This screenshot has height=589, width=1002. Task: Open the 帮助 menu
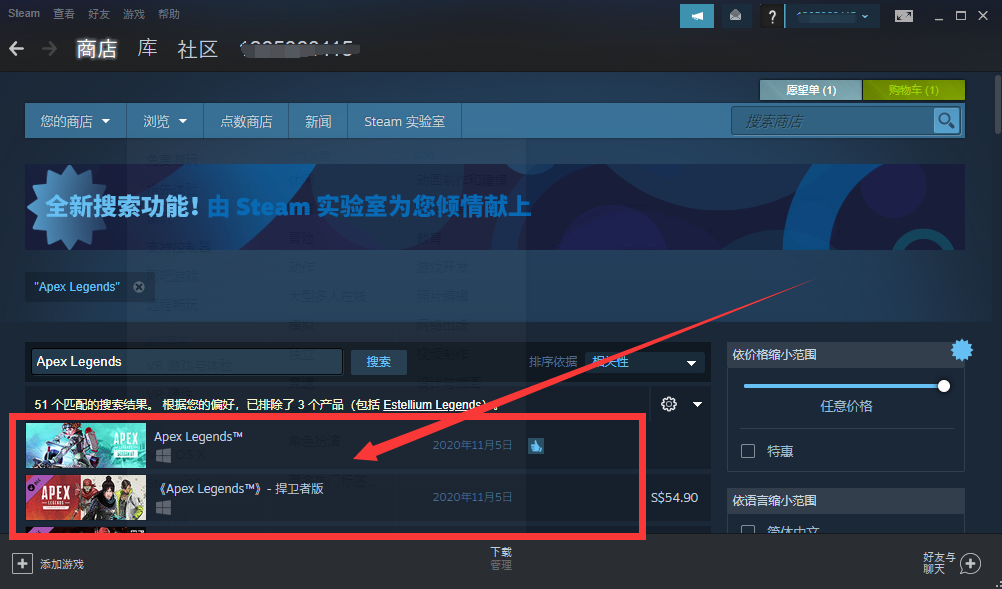[x=169, y=13]
